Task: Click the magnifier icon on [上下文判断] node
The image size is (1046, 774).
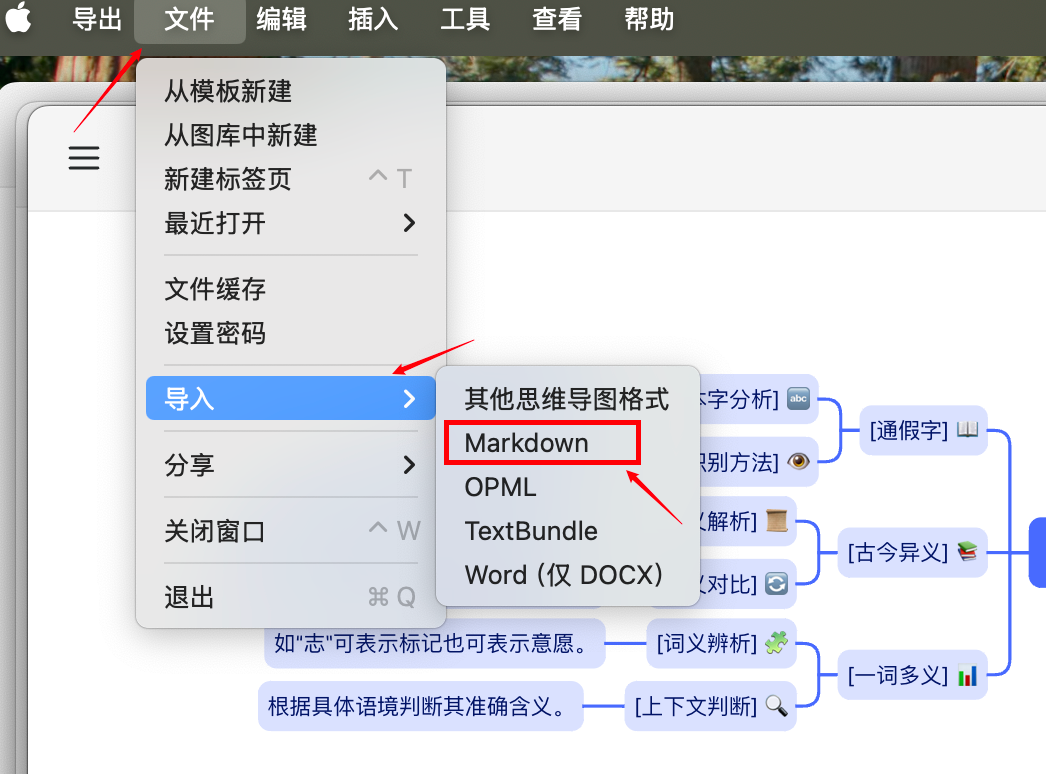Action: [x=776, y=706]
